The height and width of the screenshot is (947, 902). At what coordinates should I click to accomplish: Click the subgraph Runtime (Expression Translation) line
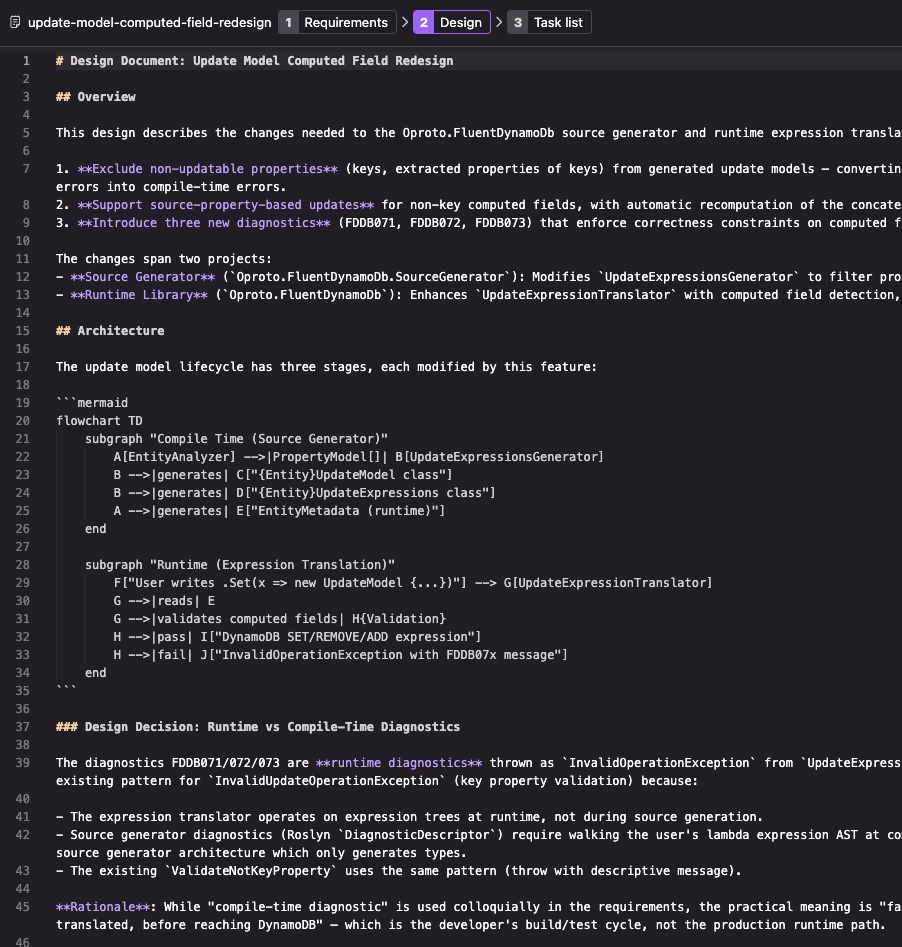point(240,565)
